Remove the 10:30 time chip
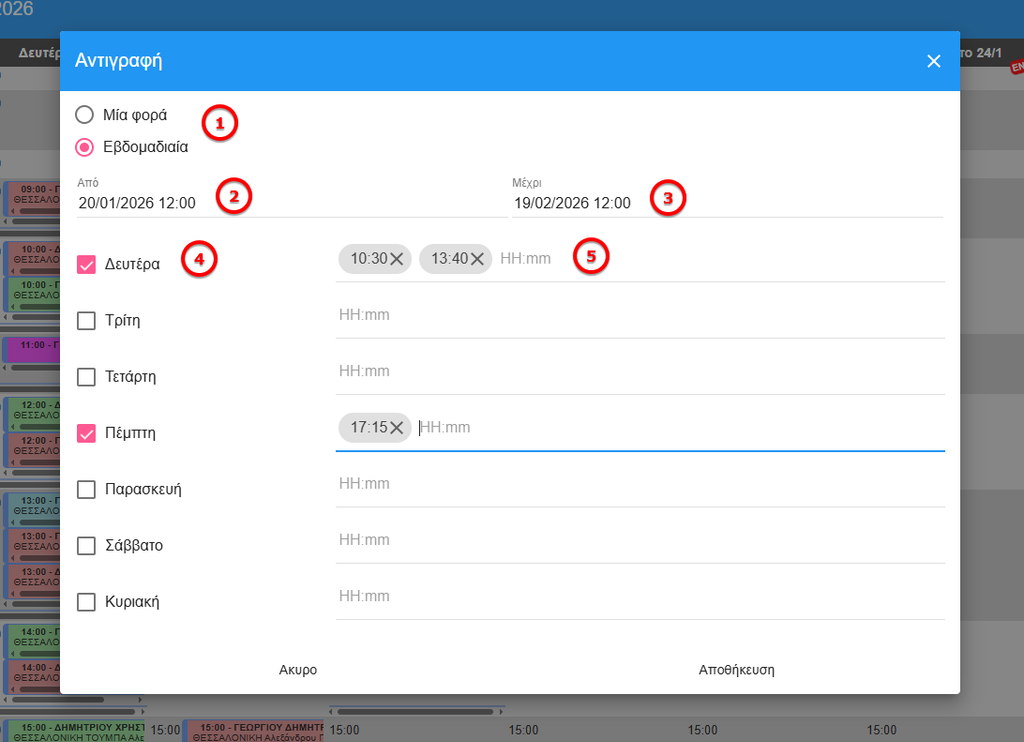 click(396, 259)
